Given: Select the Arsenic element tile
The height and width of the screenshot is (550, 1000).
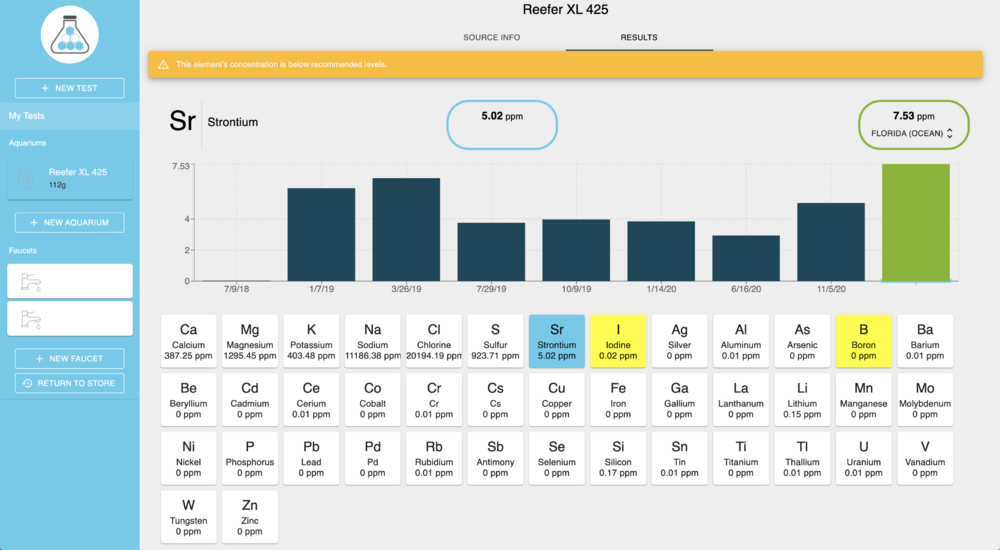Looking at the screenshot, I should (802, 341).
